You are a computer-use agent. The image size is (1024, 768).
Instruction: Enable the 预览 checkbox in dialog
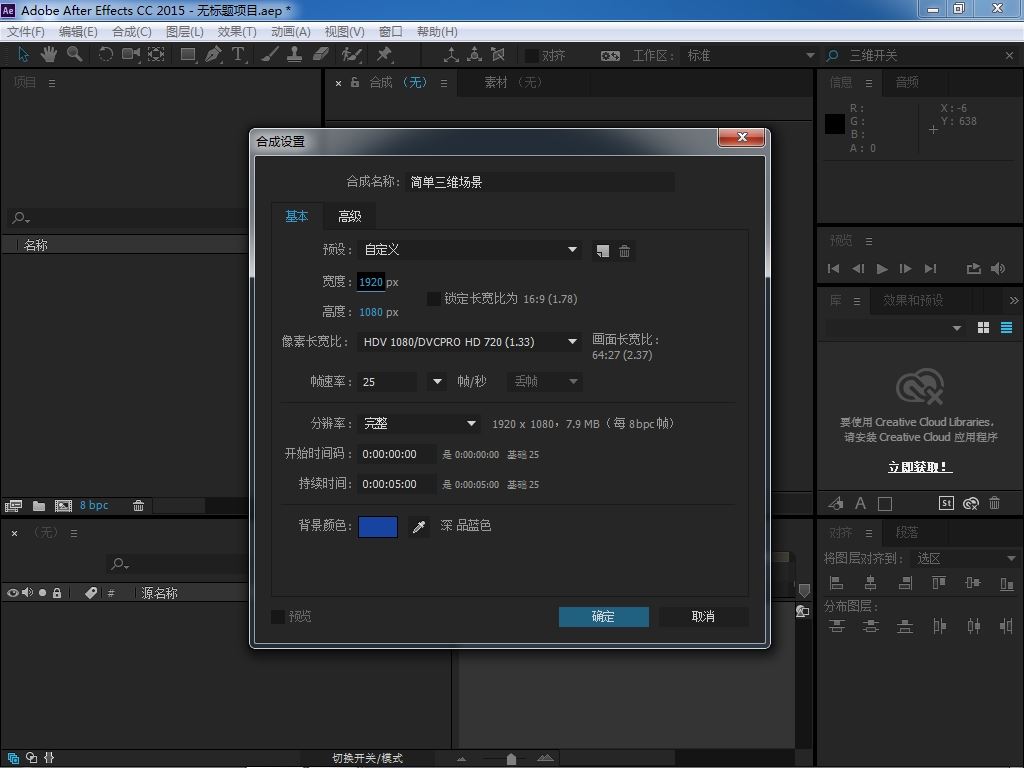coord(278,616)
